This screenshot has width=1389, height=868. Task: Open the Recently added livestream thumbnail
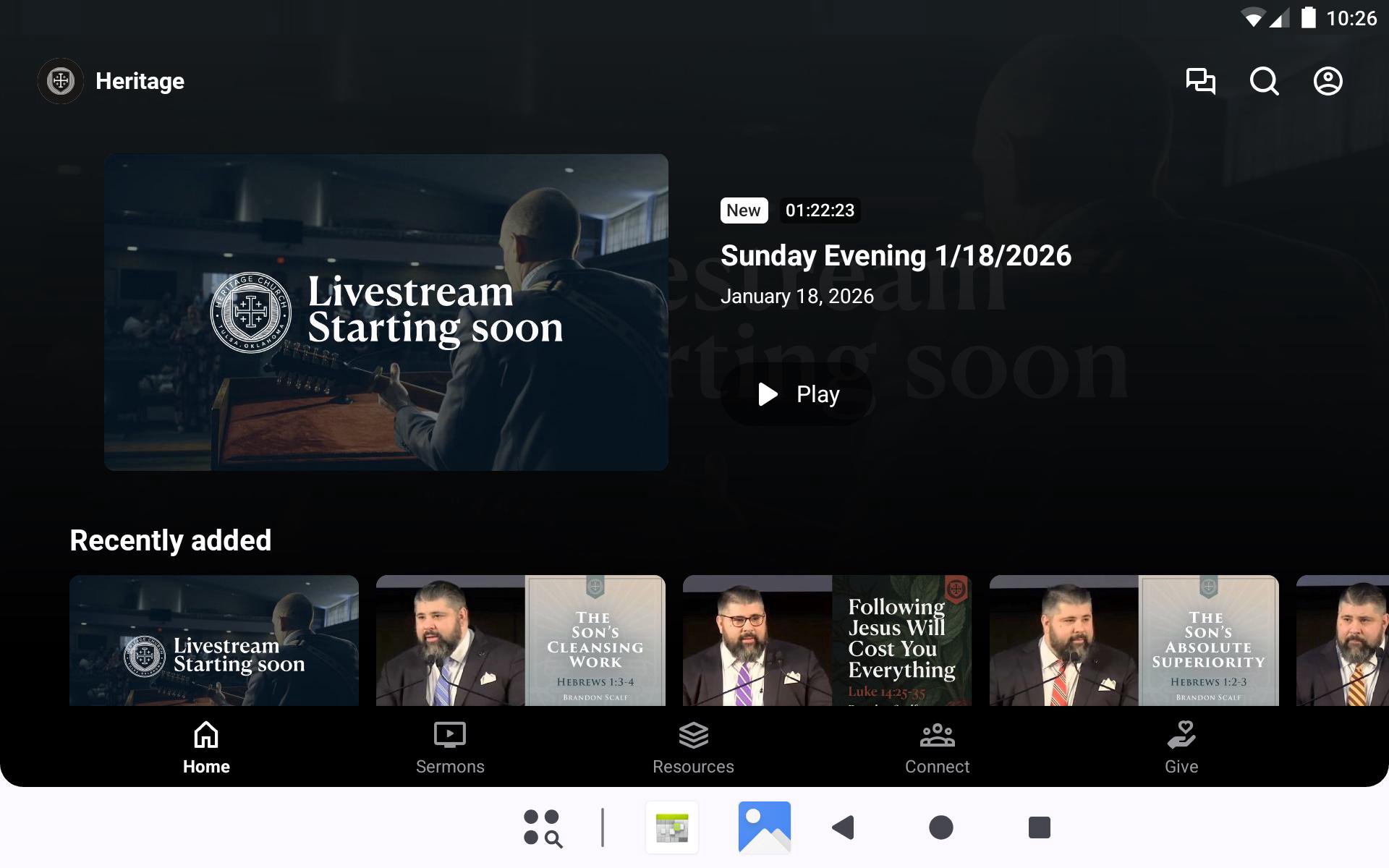pyautogui.click(x=214, y=640)
